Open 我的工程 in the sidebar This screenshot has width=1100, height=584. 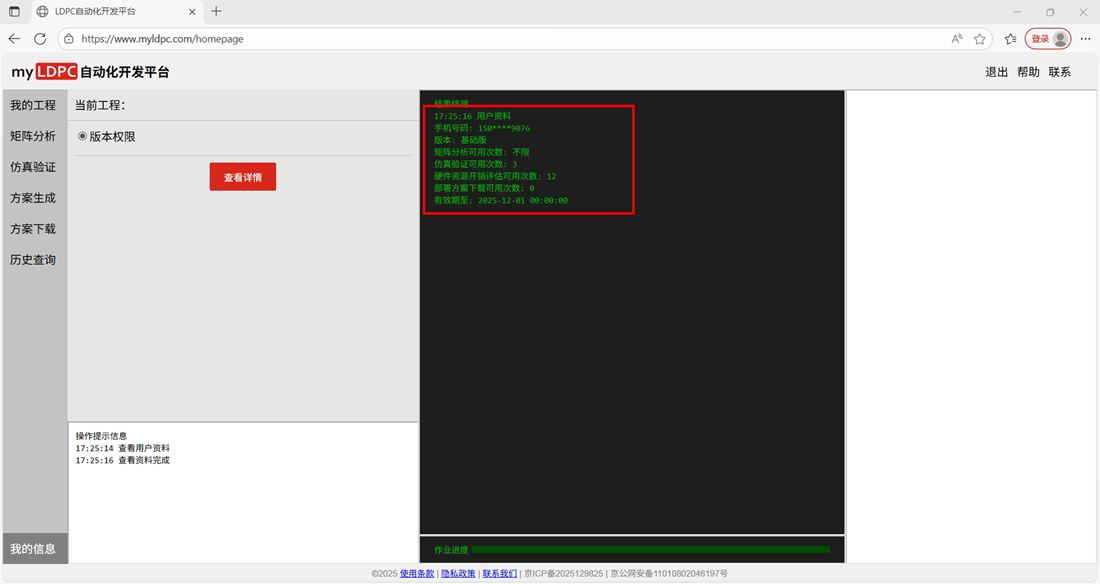coord(33,106)
